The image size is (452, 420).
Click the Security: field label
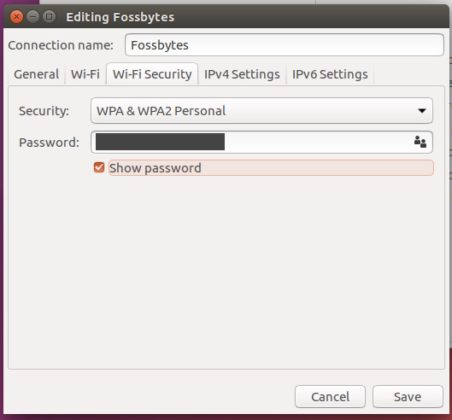[44, 111]
